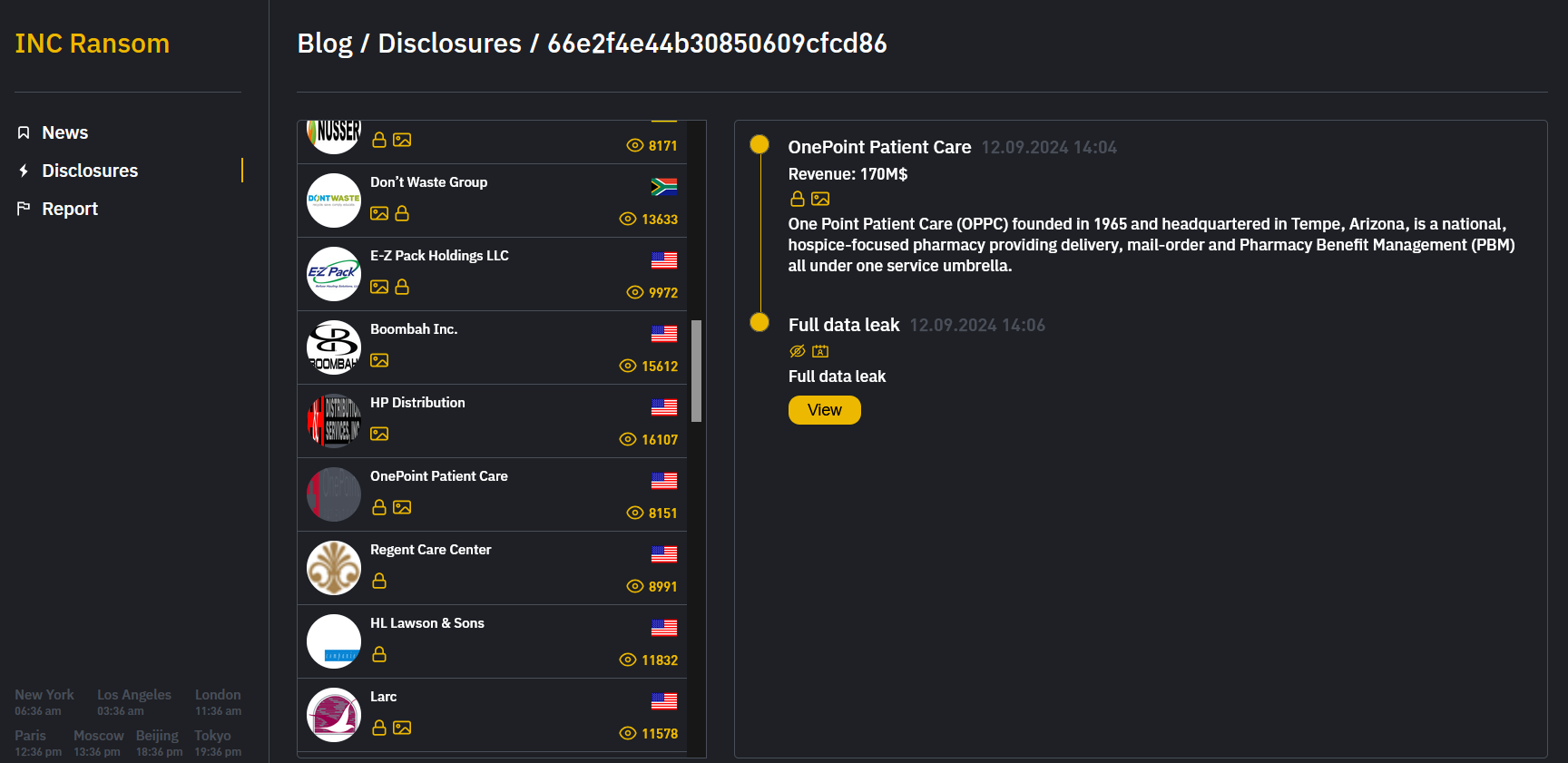Click the Larc logo thumbnail
The width and height of the screenshot is (1568, 763).
click(x=334, y=715)
